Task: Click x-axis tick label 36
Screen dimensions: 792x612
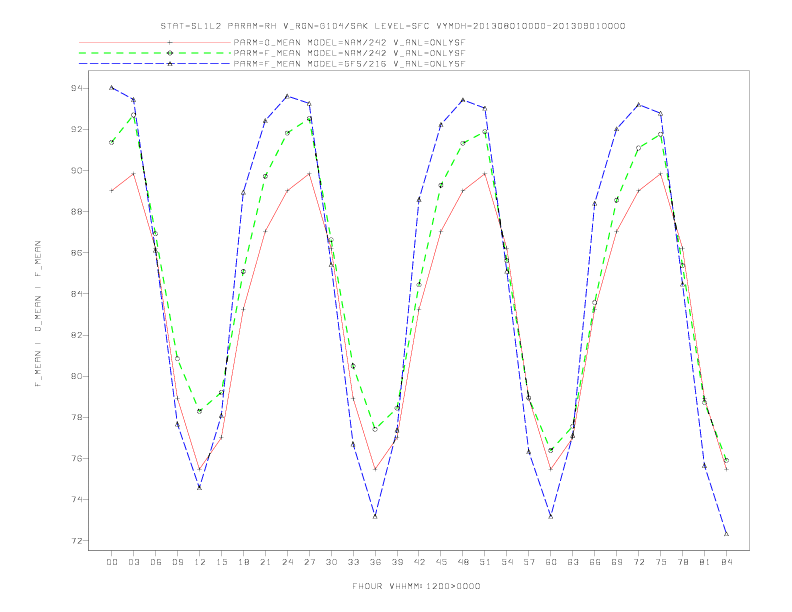Action: (x=375, y=562)
